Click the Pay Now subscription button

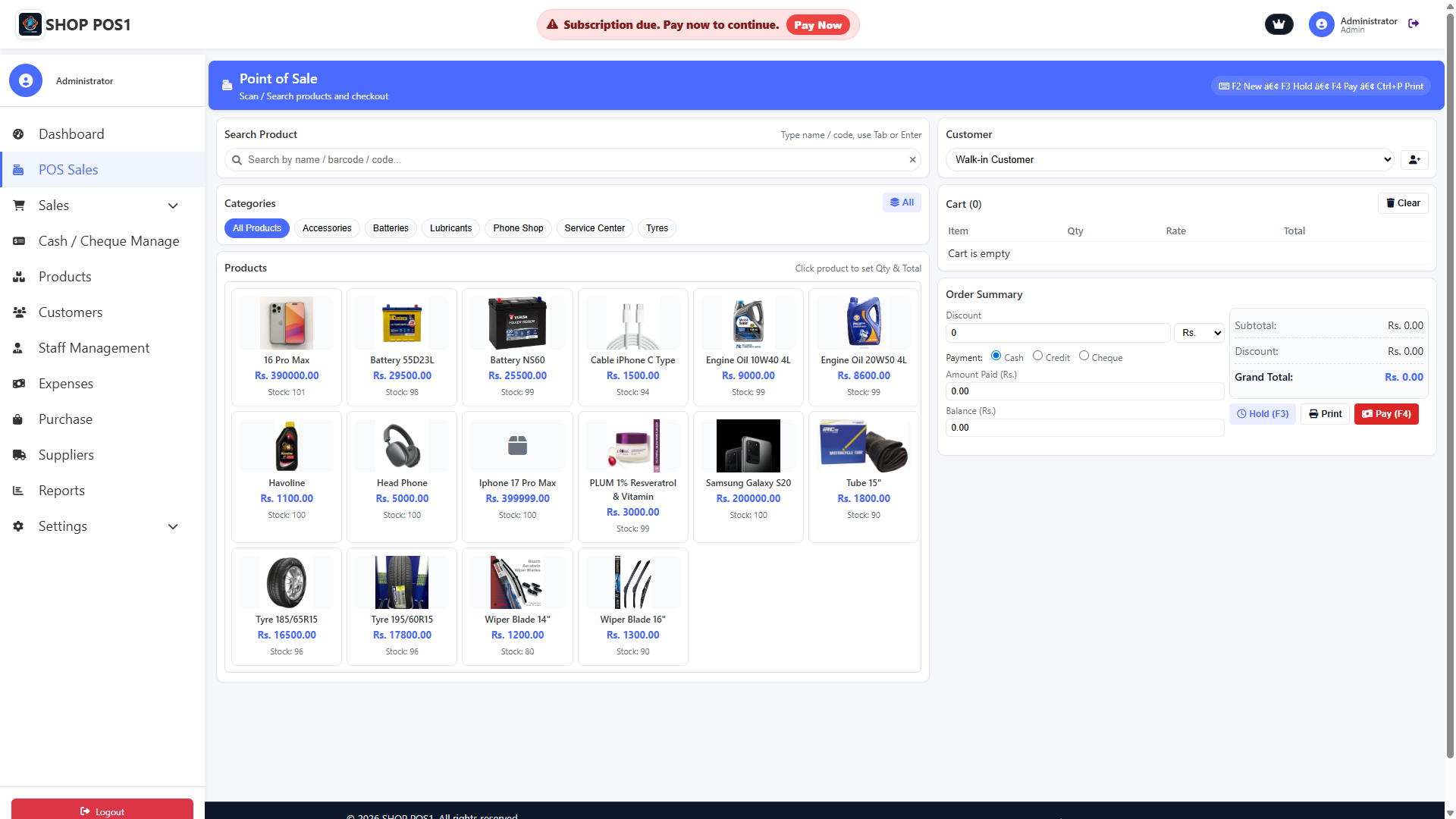point(817,25)
